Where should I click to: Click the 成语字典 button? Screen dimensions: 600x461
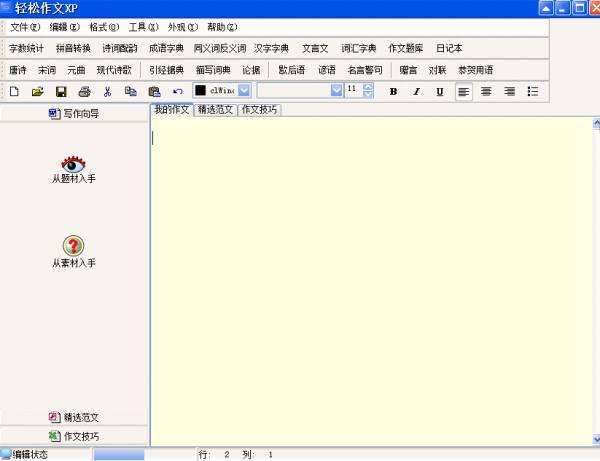(x=166, y=48)
